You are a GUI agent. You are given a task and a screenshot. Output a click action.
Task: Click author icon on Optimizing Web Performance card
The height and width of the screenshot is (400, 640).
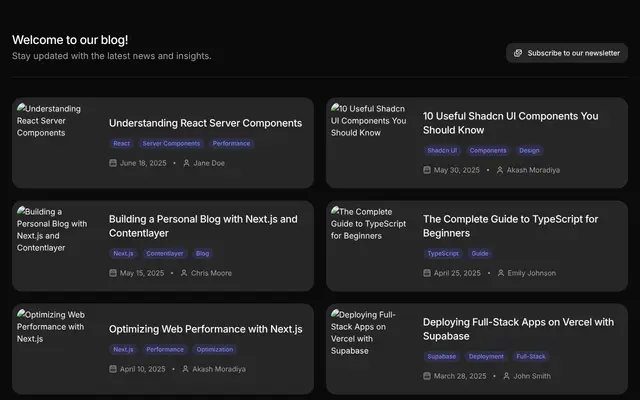tap(185, 369)
